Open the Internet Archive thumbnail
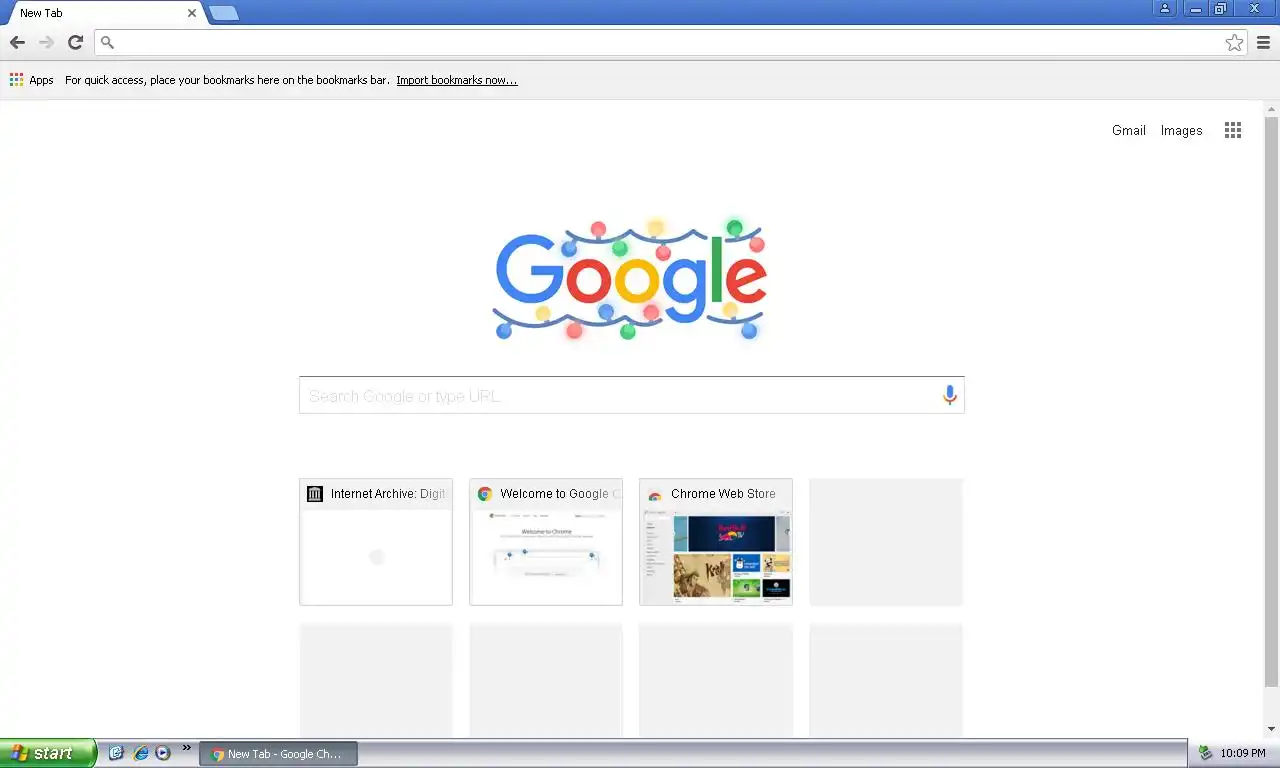This screenshot has height=768, width=1280. click(x=376, y=542)
